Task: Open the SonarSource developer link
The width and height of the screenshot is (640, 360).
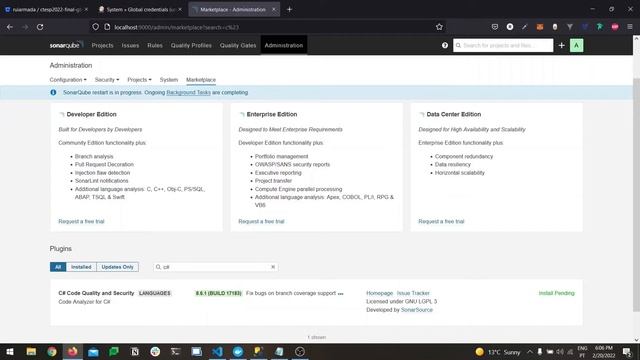Action: [417, 310]
